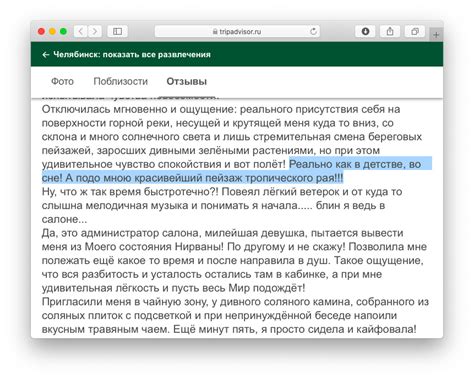Click the line starting "Да, это администратор салона"
The height and width of the screenshot is (379, 474).
222,233
